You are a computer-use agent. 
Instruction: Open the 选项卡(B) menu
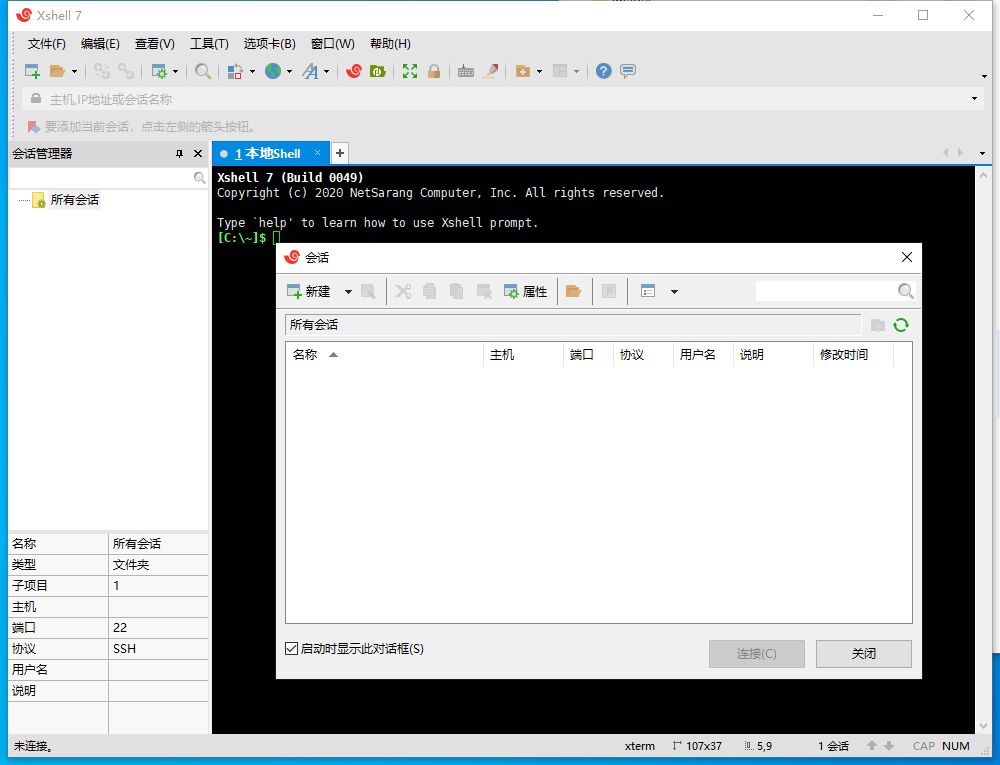(x=270, y=43)
